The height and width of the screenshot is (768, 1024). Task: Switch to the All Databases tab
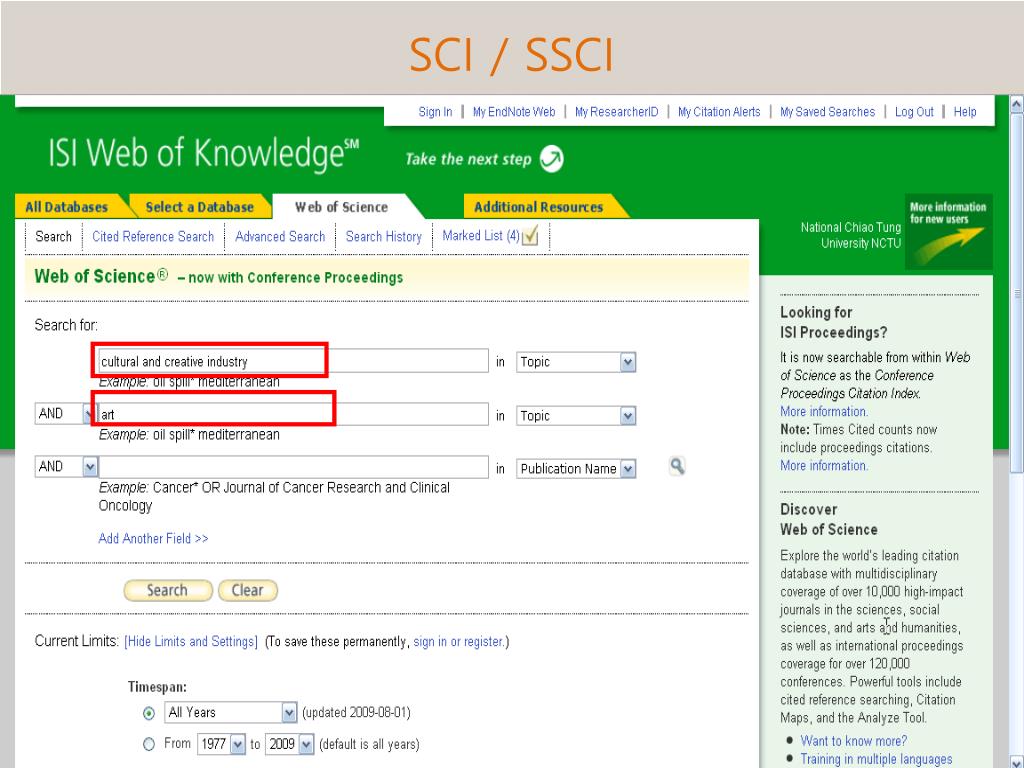[x=67, y=207]
